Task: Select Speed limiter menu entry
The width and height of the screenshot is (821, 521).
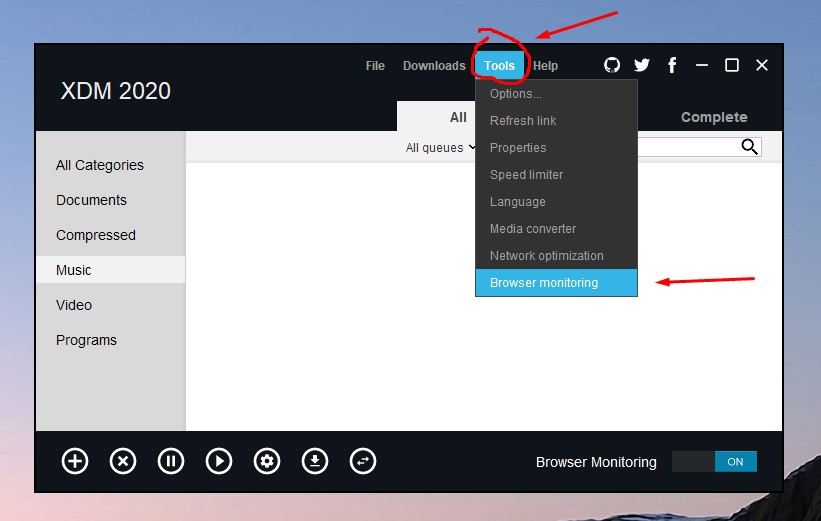Action: pyautogui.click(x=556, y=174)
